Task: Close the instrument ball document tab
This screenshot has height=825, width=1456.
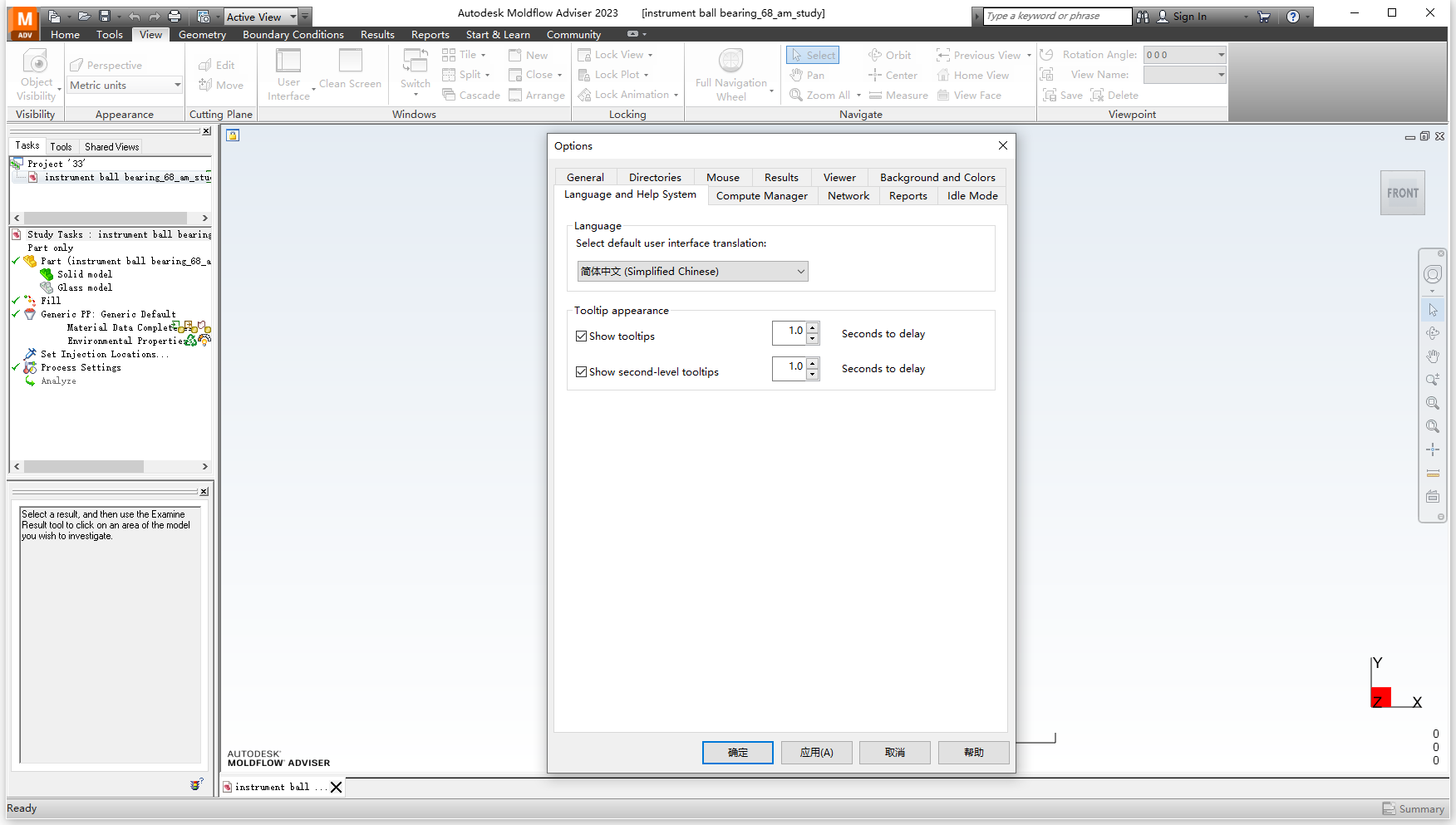Action: tap(336, 787)
